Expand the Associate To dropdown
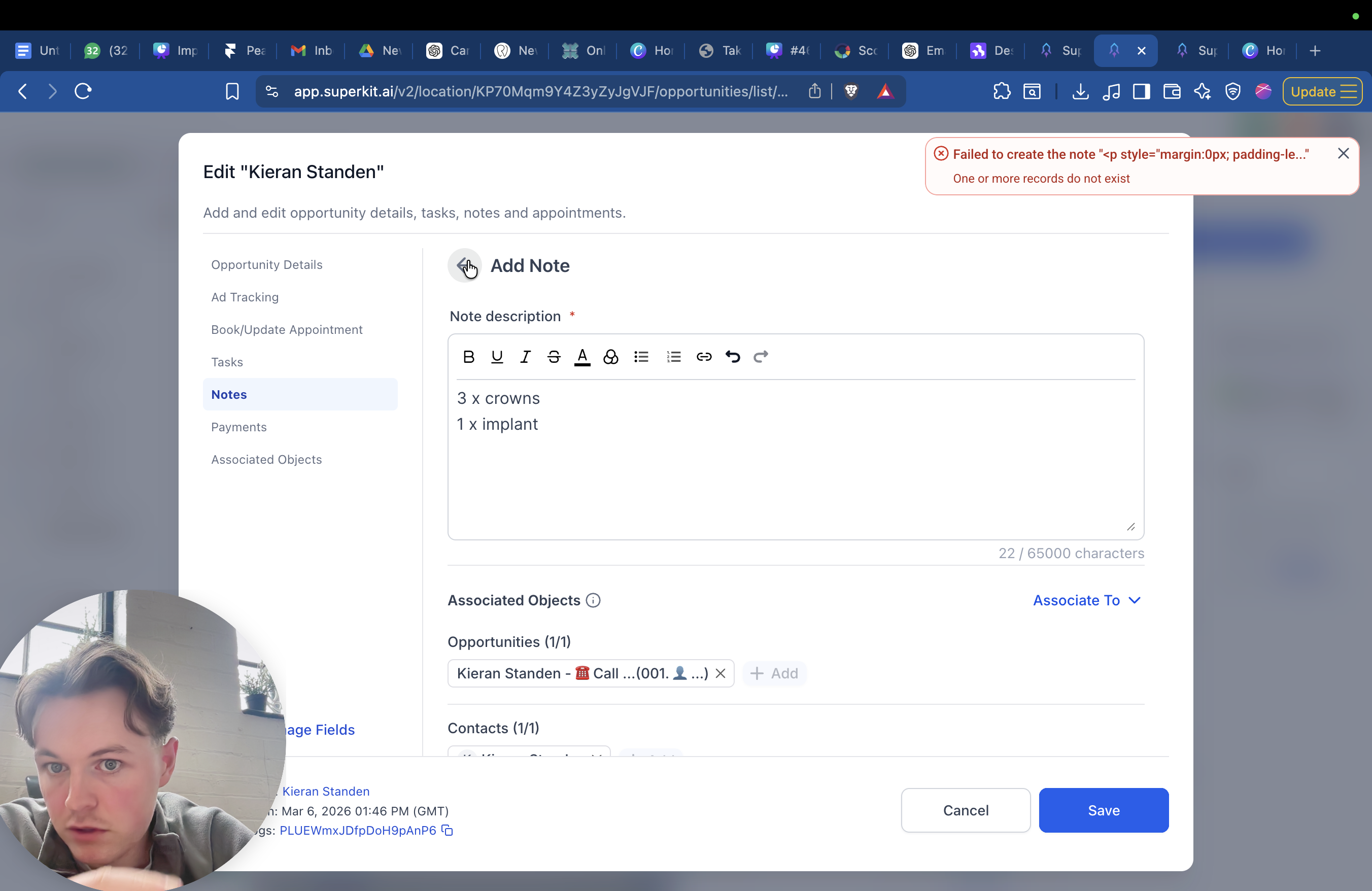The image size is (1372, 891). point(1086,600)
